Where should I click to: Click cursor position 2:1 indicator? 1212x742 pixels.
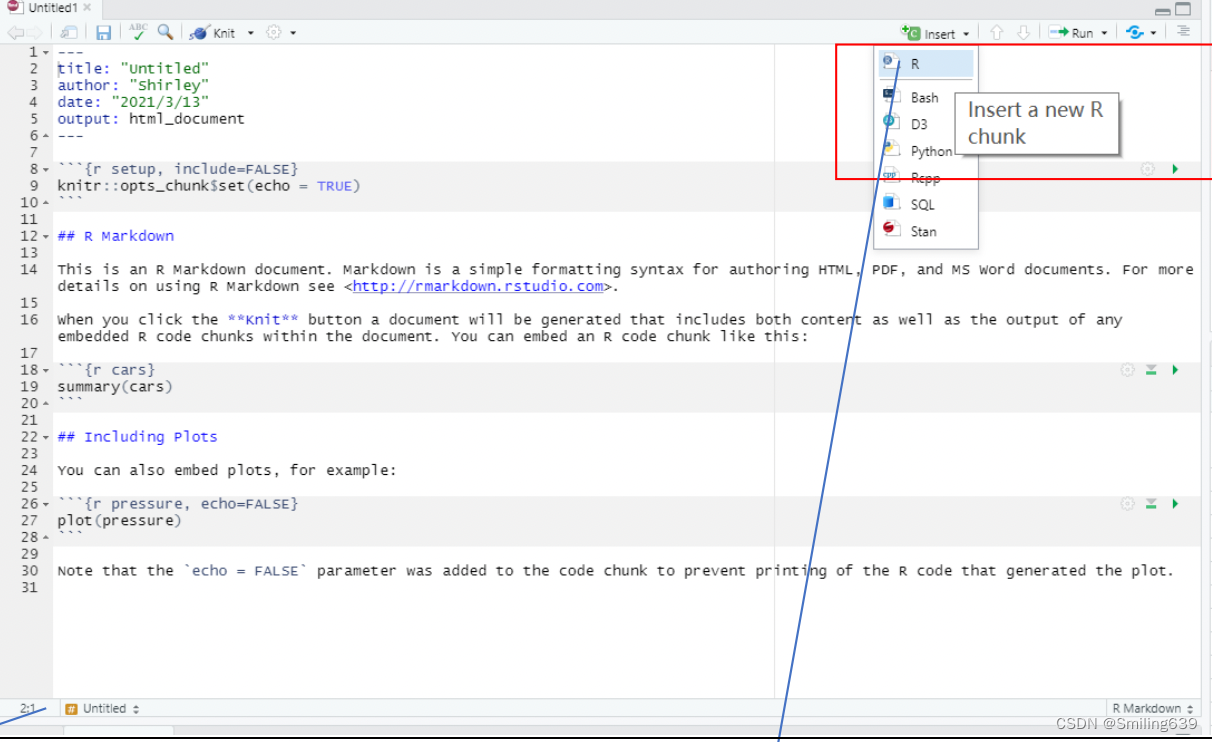pyautogui.click(x=27, y=708)
